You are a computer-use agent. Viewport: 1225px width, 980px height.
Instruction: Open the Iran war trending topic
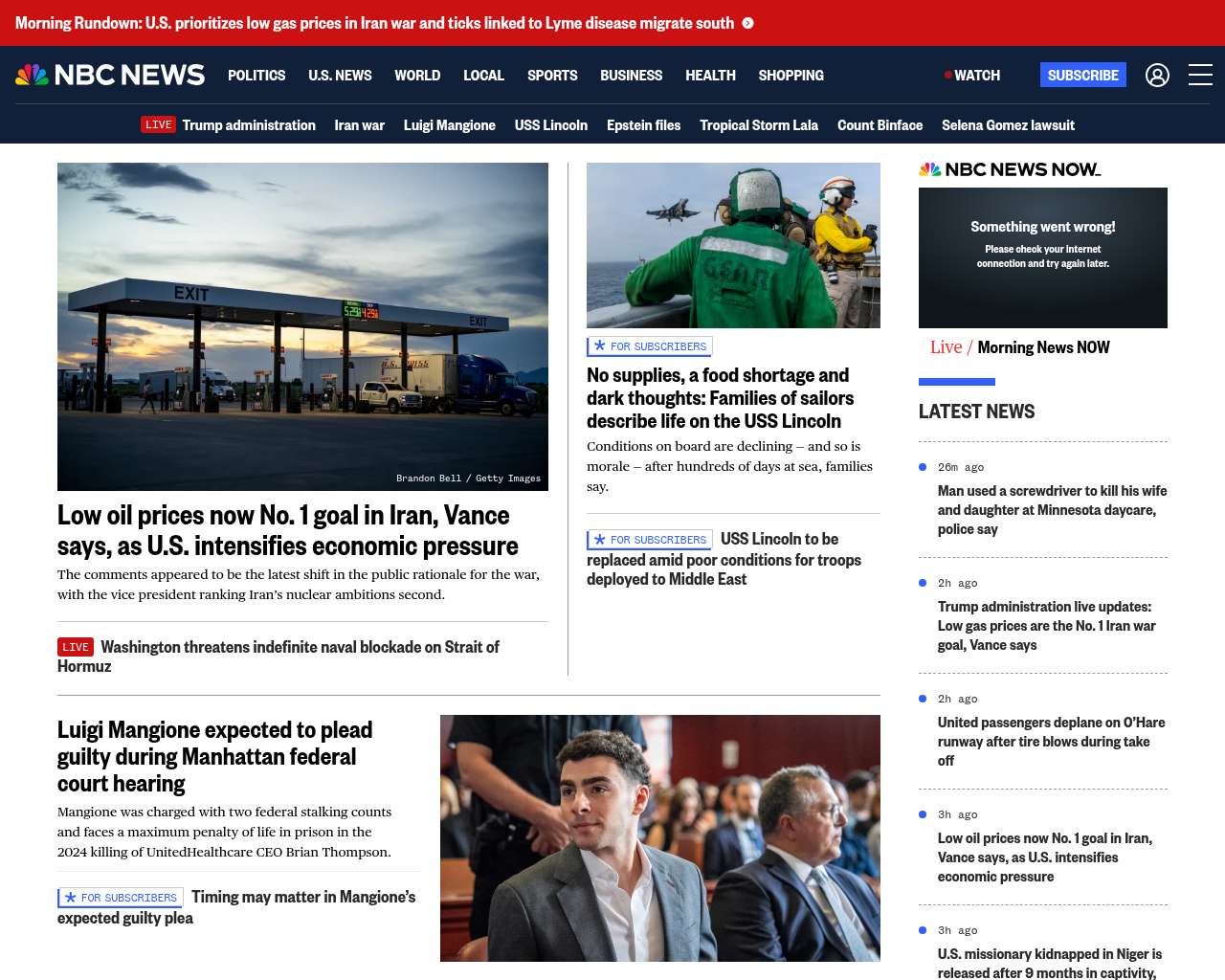360,124
